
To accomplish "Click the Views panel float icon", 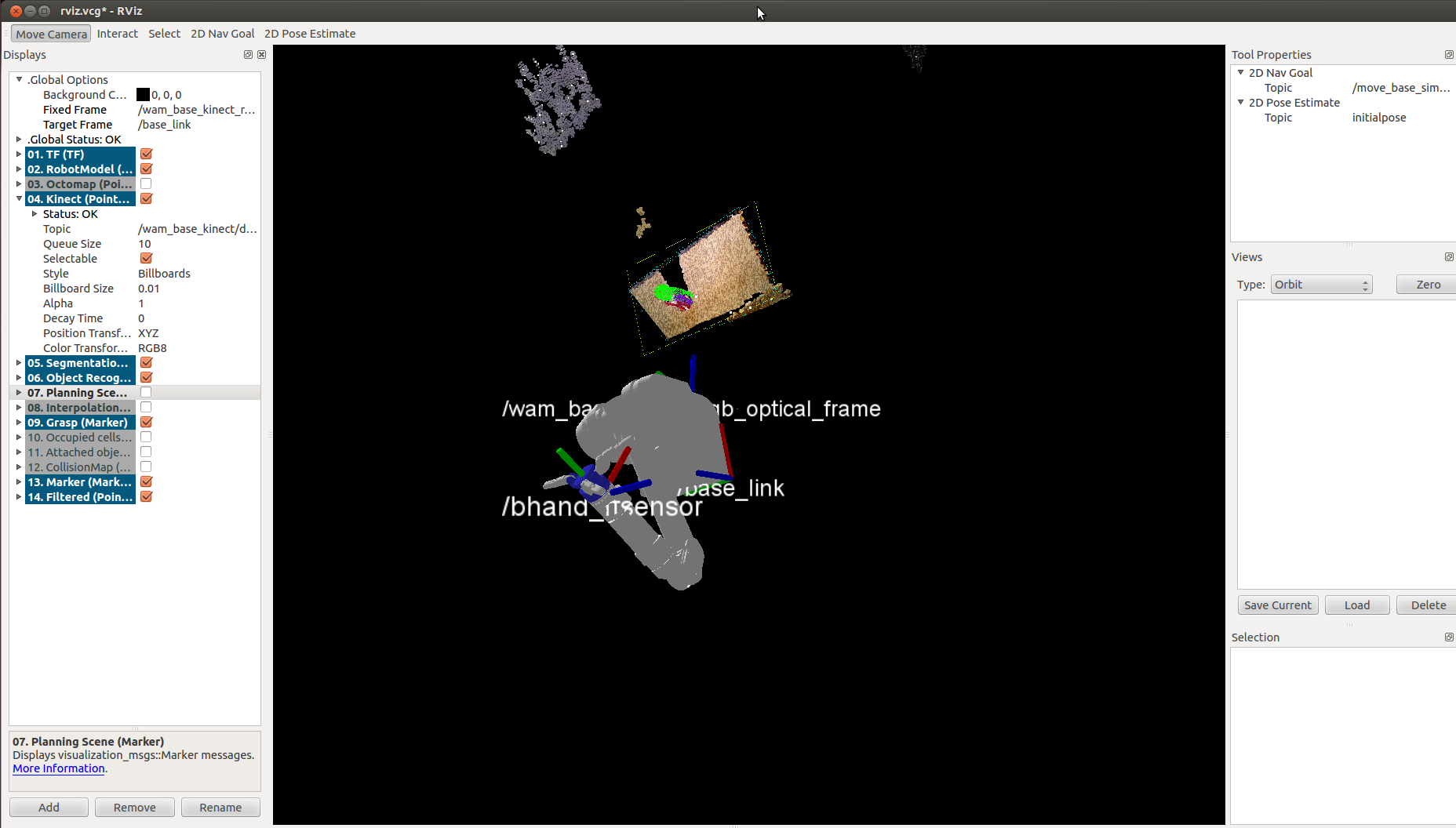I will point(1449,257).
